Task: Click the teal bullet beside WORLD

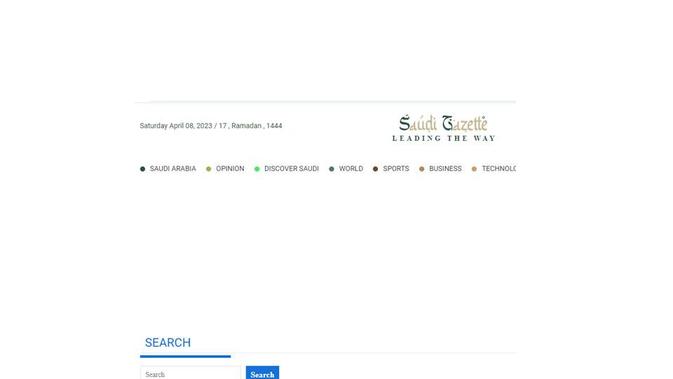Action: click(x=331, y=169)
